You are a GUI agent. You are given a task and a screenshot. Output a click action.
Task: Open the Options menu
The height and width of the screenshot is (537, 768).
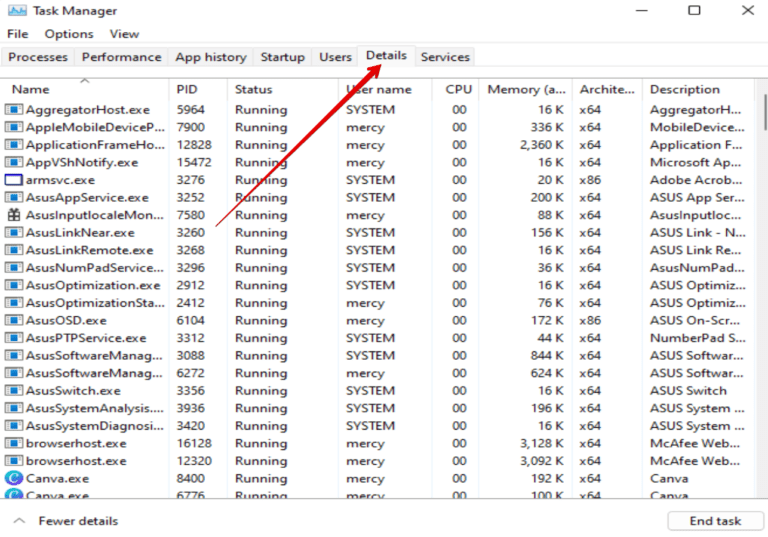point(68,34)
